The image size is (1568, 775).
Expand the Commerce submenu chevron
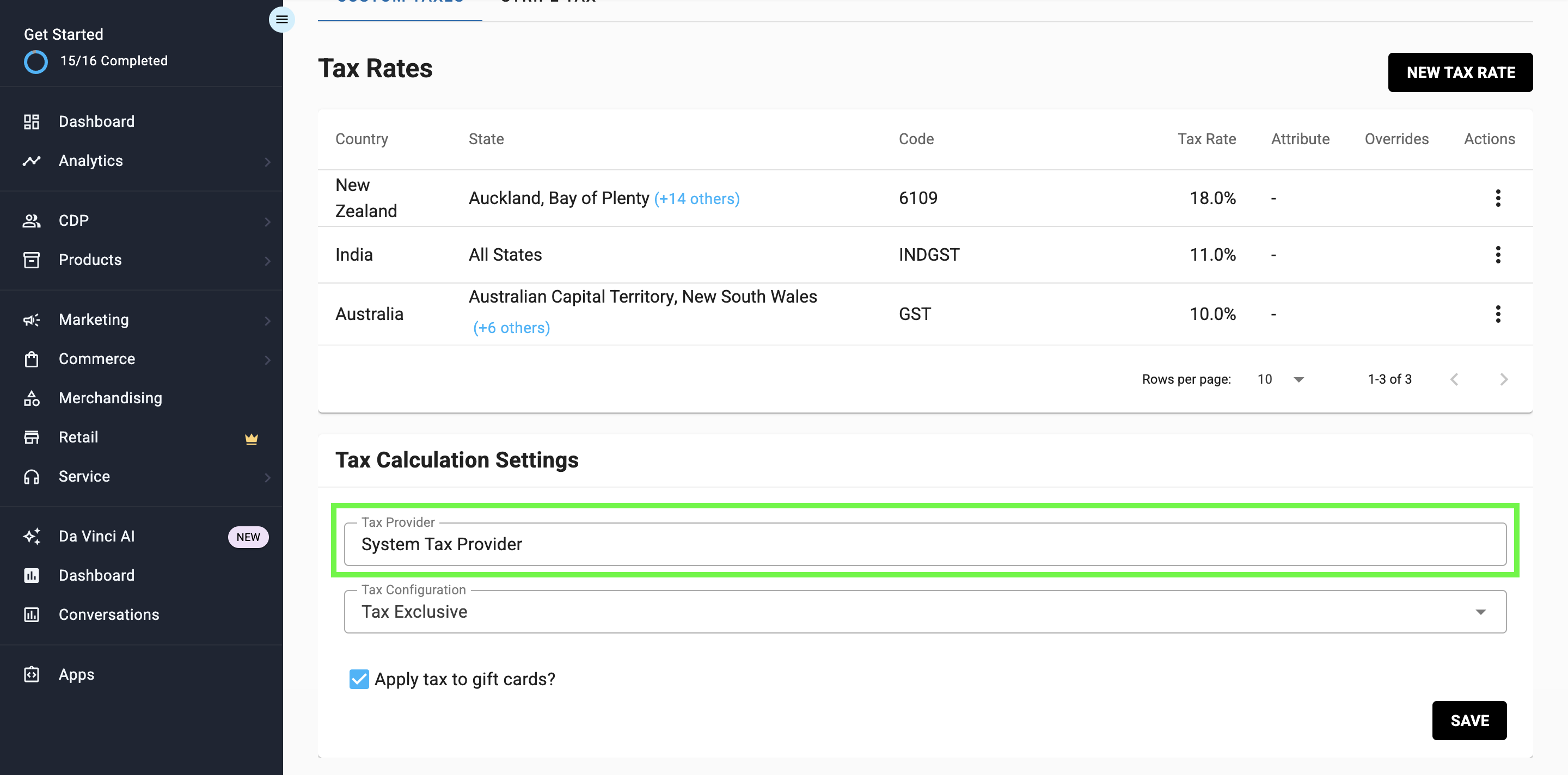coord(267,360)
